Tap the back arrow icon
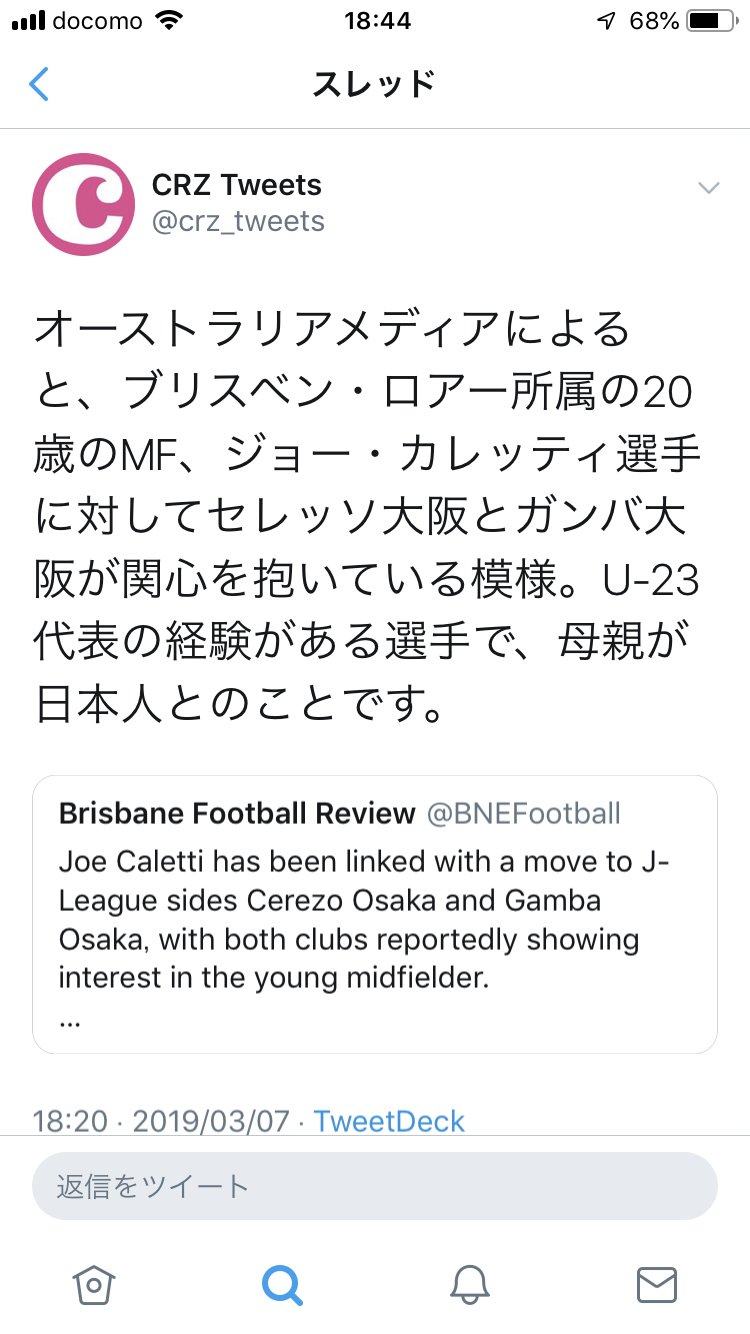This screenshot has width=750, height=1334. tap(39, 84)
